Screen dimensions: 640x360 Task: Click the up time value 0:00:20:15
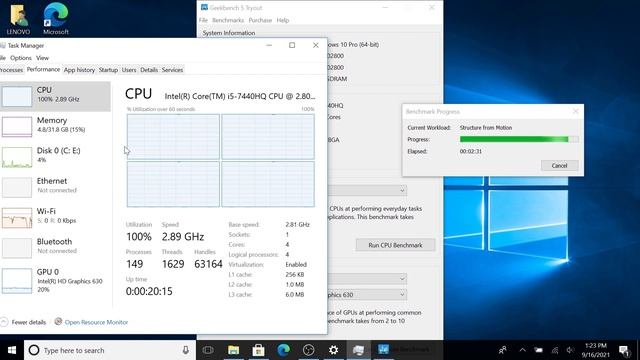click(149, 291)
